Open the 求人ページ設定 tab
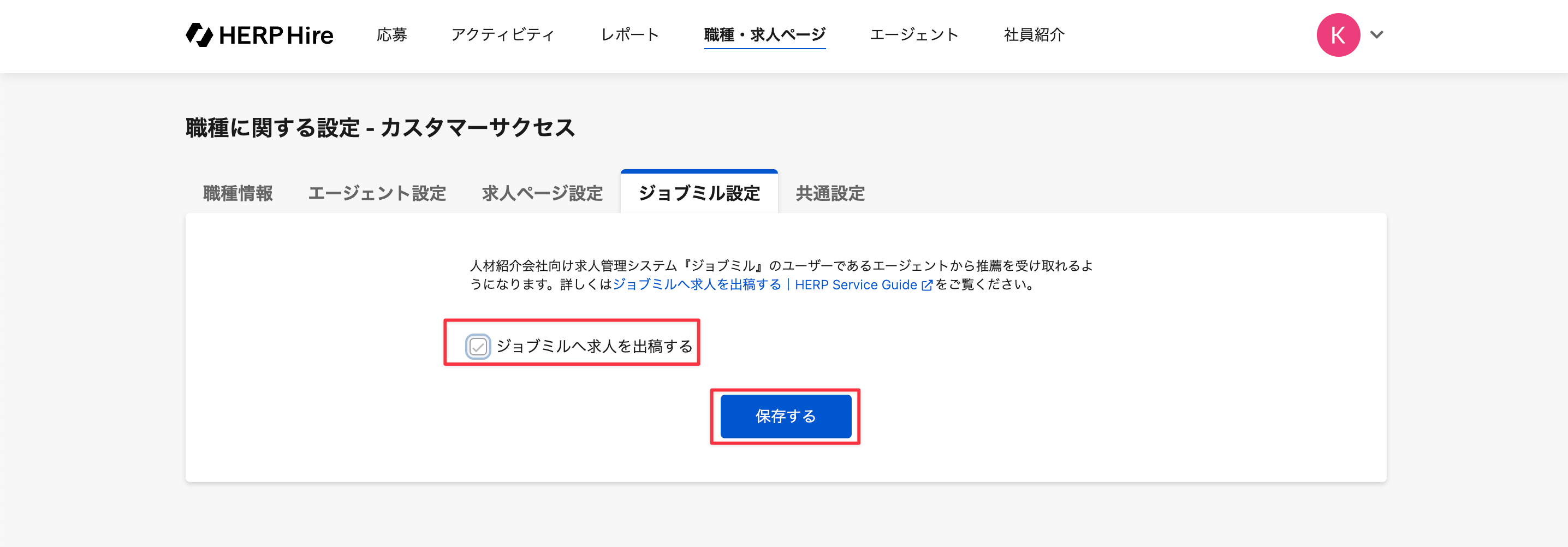 (542, 193)
